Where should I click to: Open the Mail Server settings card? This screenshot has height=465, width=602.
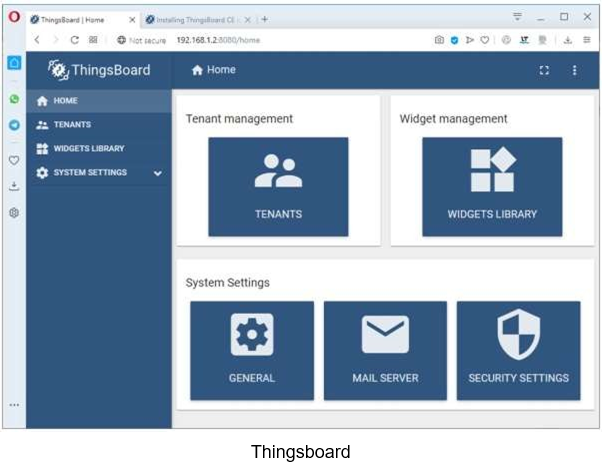pos(385,351)
